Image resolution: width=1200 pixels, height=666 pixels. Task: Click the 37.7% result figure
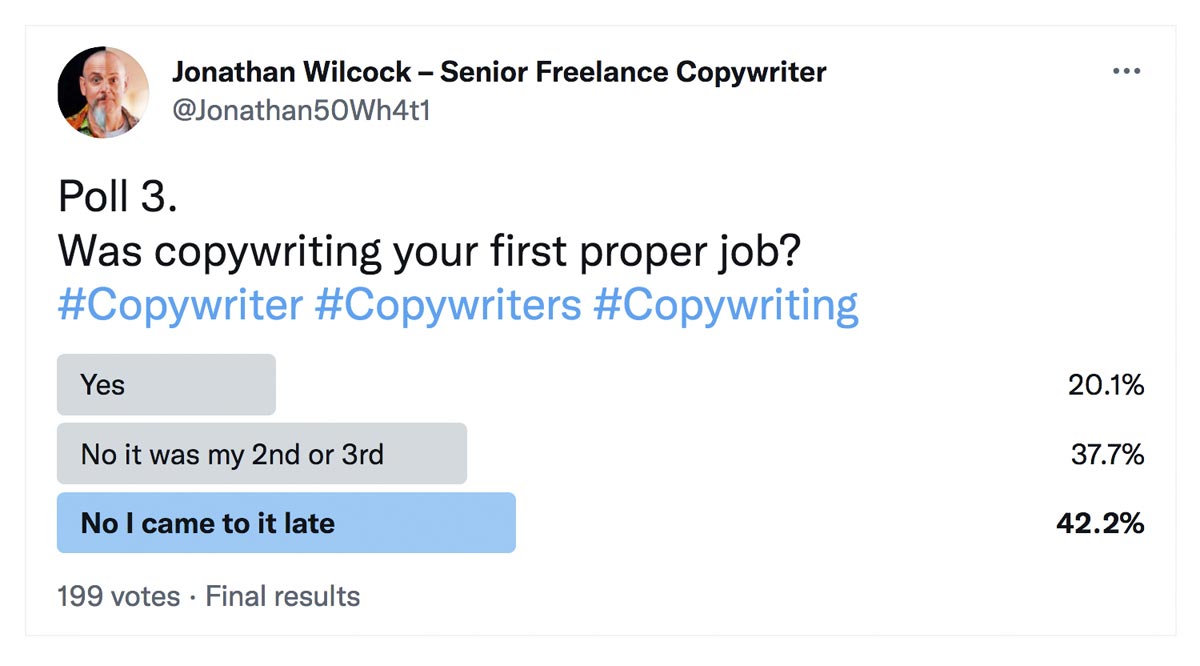[1107, 455]
